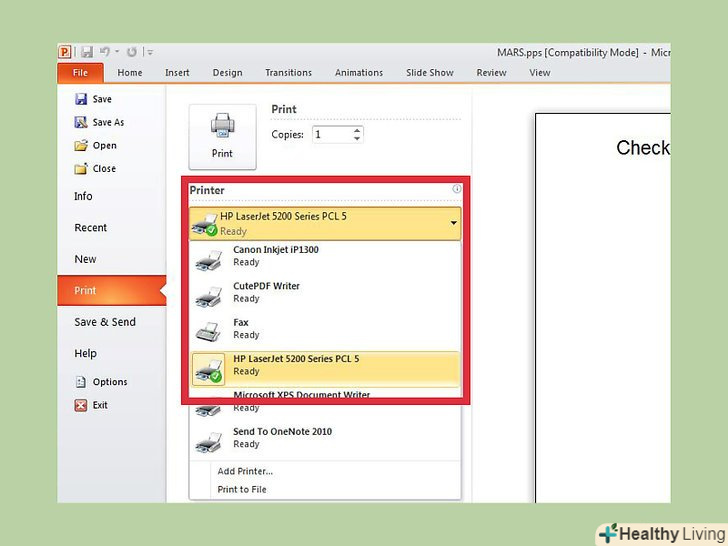This screenshot has width=728, height=546.
Task: Select Info in the backstage menu
Action: [x=83, y=196]
